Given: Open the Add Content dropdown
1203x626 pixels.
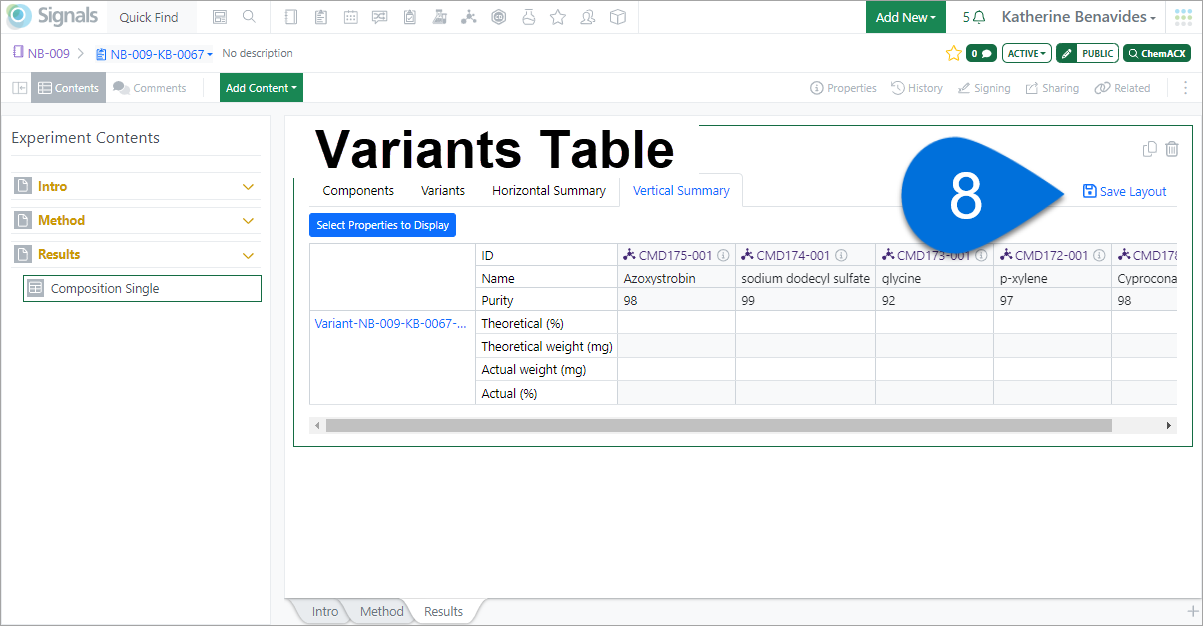Looking at the screenshot, I should (261, 88).
